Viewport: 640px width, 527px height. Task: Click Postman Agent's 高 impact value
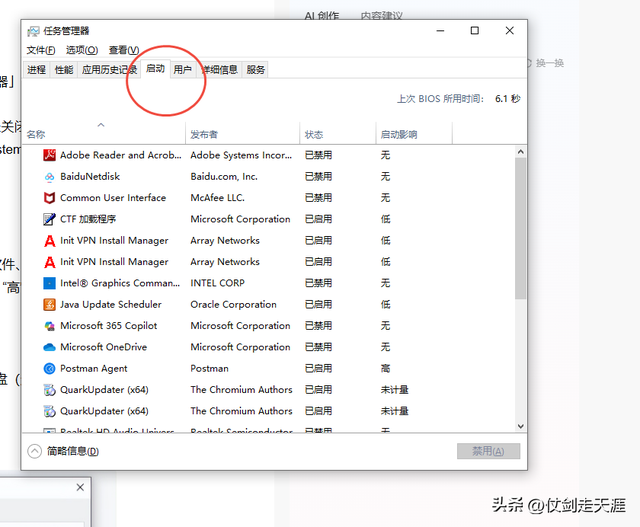pos(386,369)
